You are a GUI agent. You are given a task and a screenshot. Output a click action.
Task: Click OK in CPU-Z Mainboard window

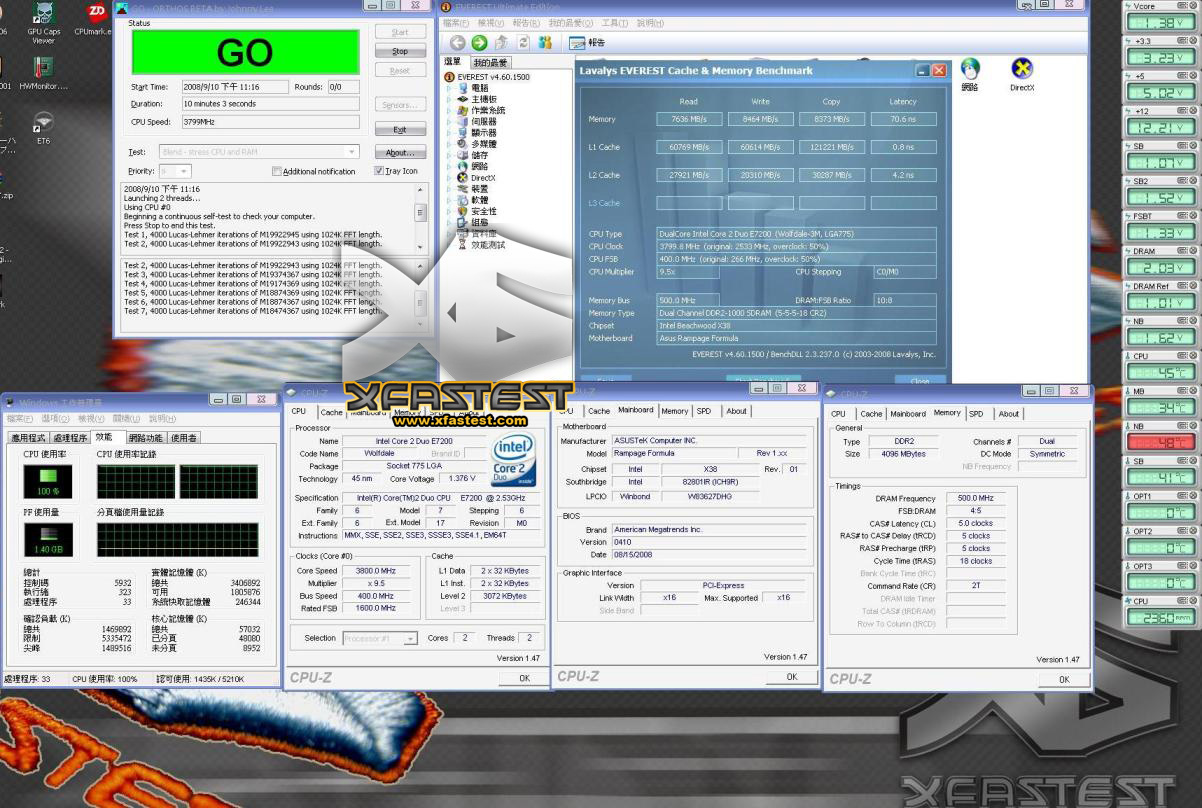792,677
